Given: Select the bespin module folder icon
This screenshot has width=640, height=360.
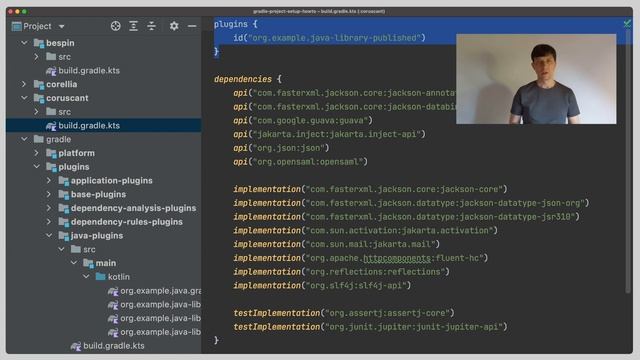Looking at the screenshot, I should 39,43.
